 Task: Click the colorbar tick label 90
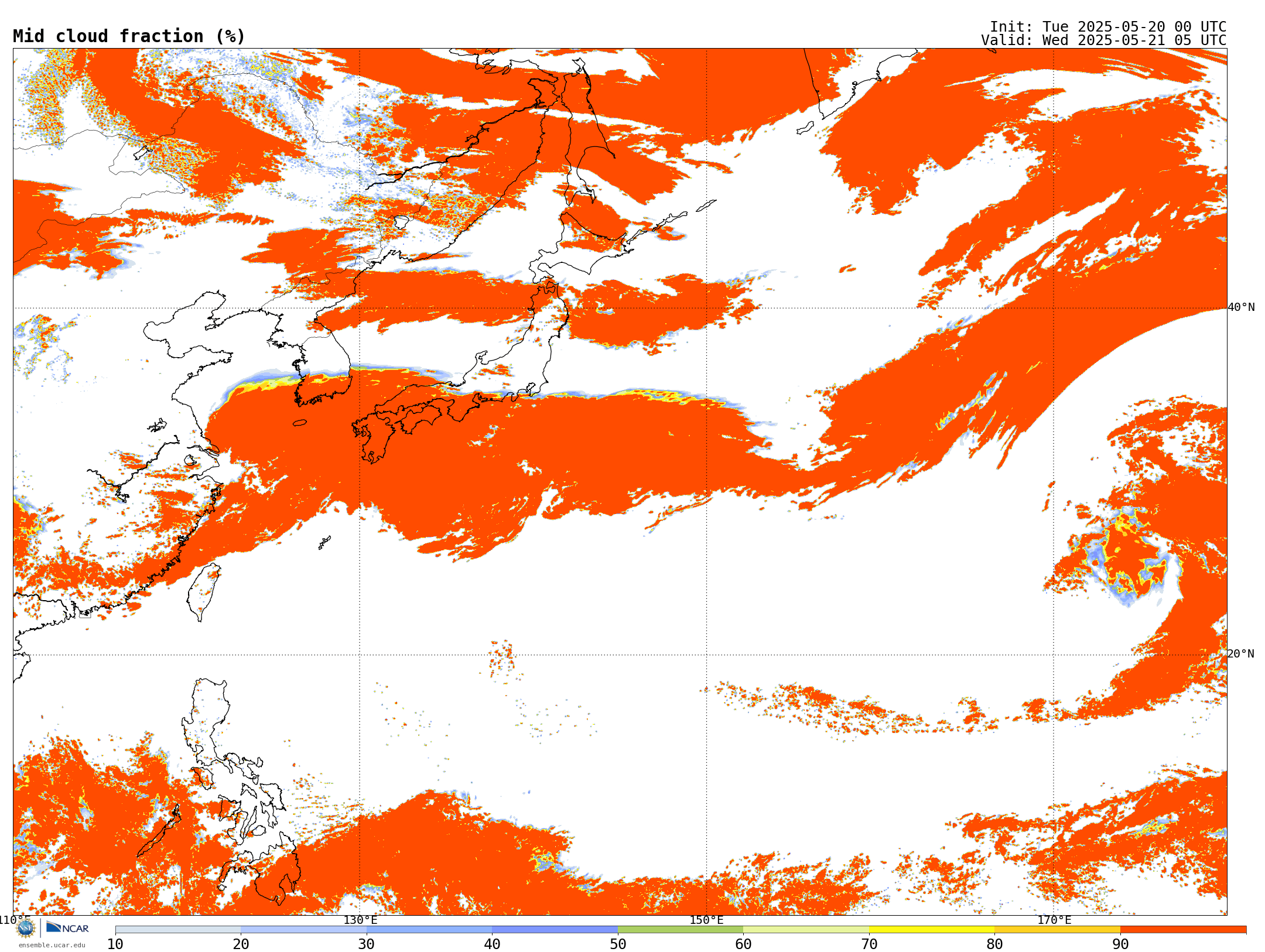[1120, 944]
